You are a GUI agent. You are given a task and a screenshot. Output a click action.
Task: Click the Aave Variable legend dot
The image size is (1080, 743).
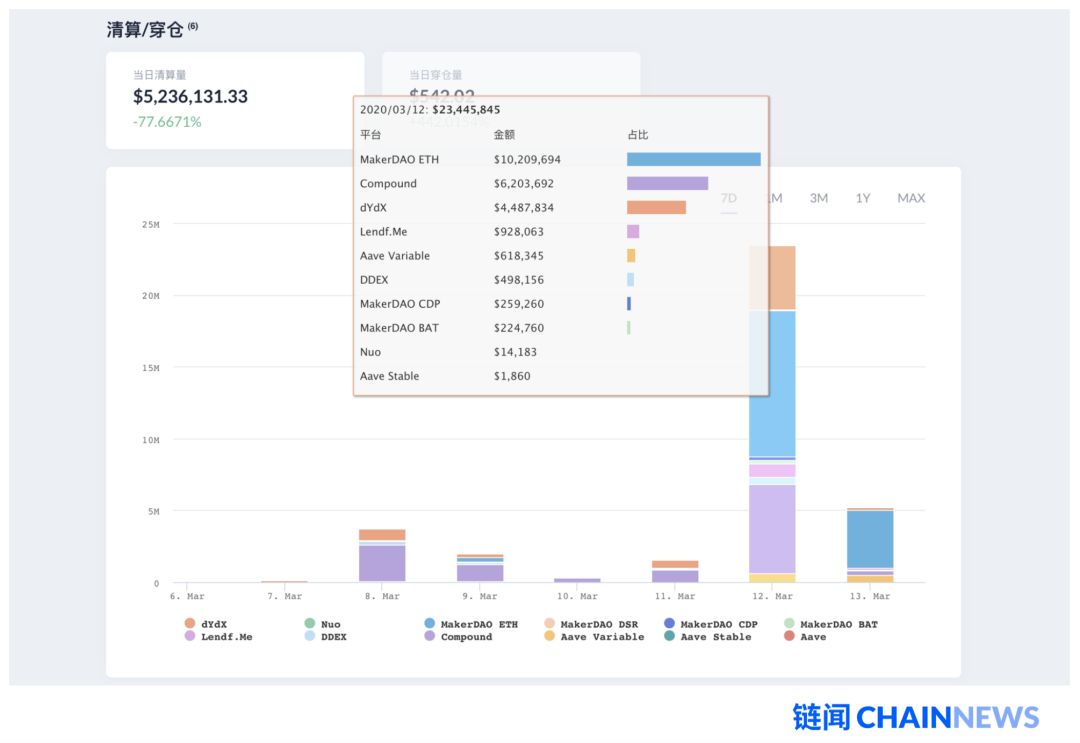[x=550, y=636]
